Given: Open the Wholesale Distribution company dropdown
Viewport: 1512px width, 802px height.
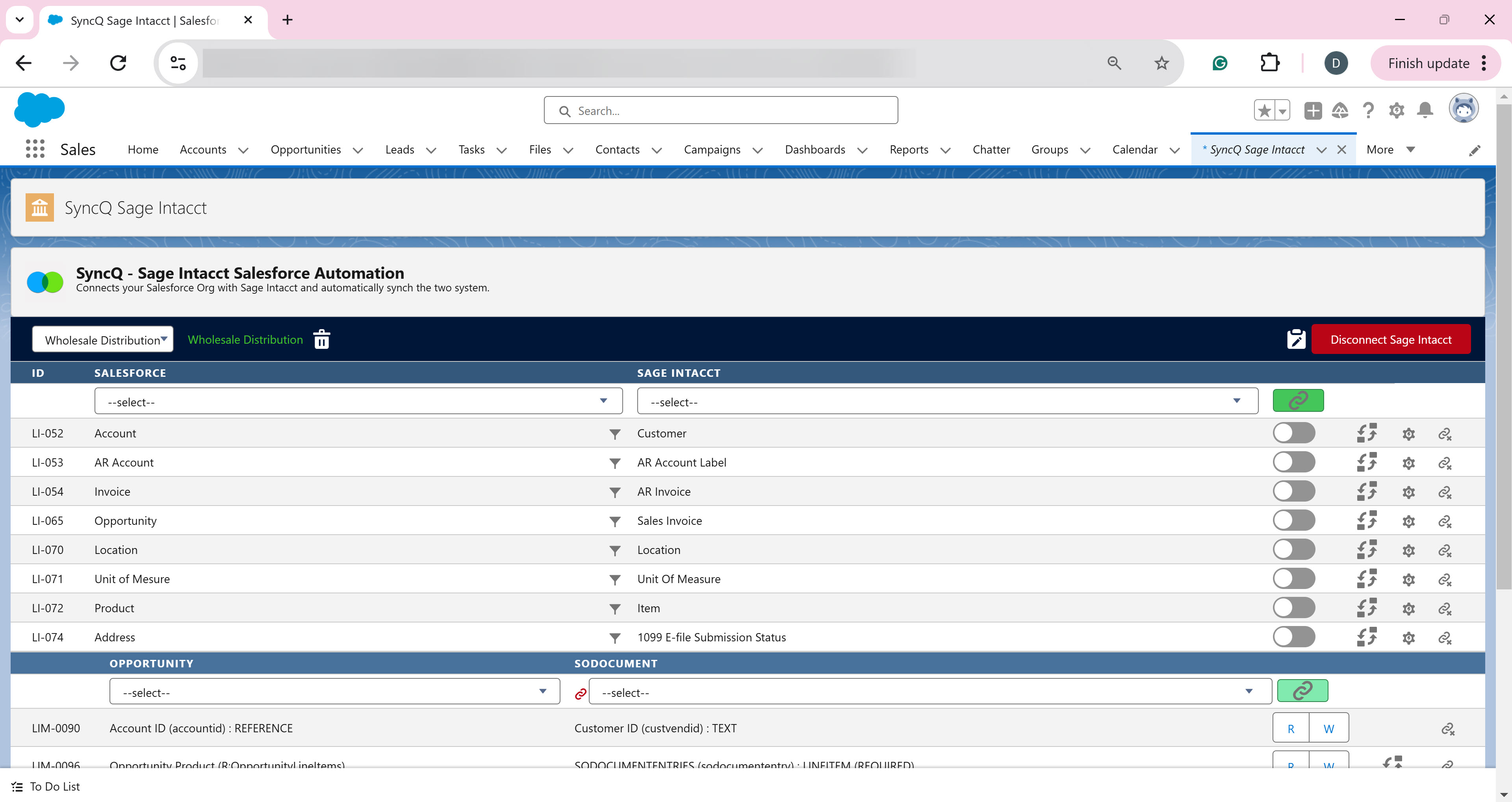Looking at the screenshot, I should [x=103, y=340].
